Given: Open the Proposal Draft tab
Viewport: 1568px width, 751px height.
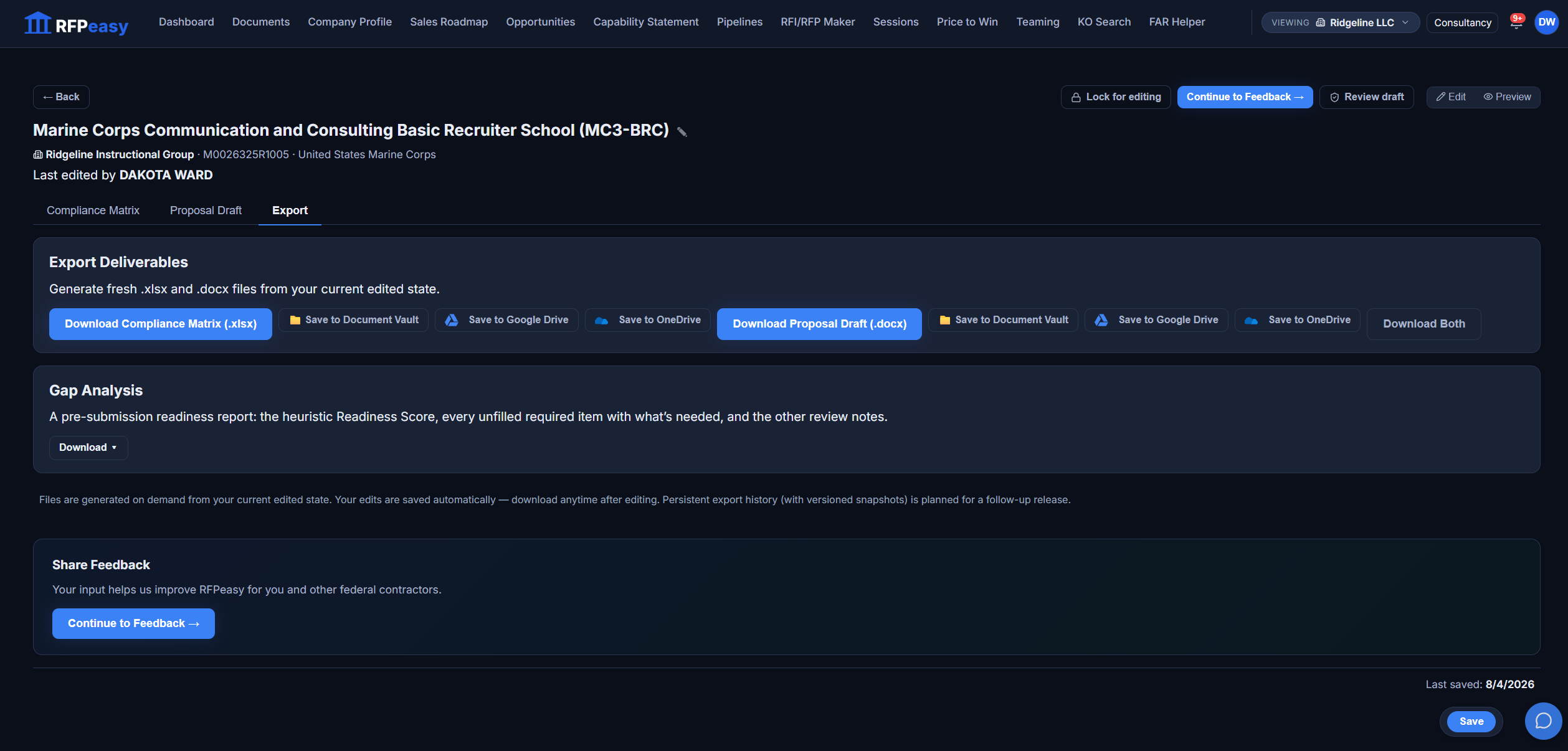Looking at the screenshot, I should click(x=206, y=210).
